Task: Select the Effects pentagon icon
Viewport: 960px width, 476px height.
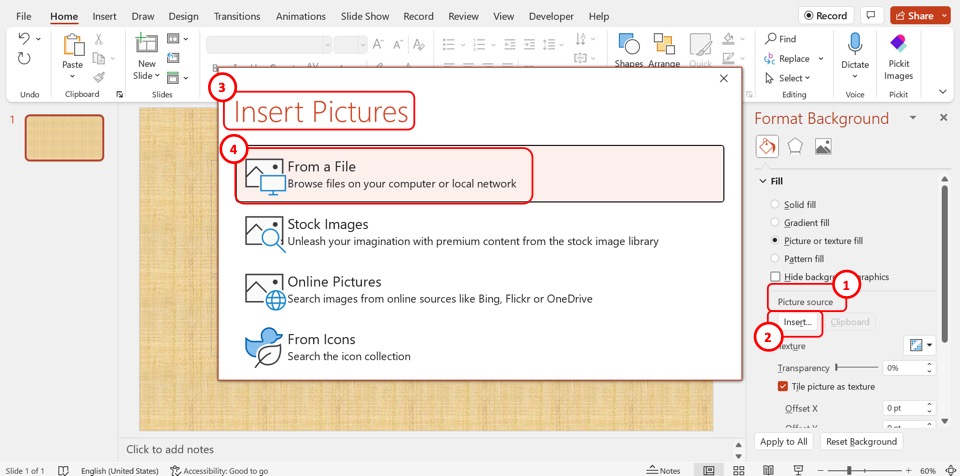Action: [x=795, y=146]
